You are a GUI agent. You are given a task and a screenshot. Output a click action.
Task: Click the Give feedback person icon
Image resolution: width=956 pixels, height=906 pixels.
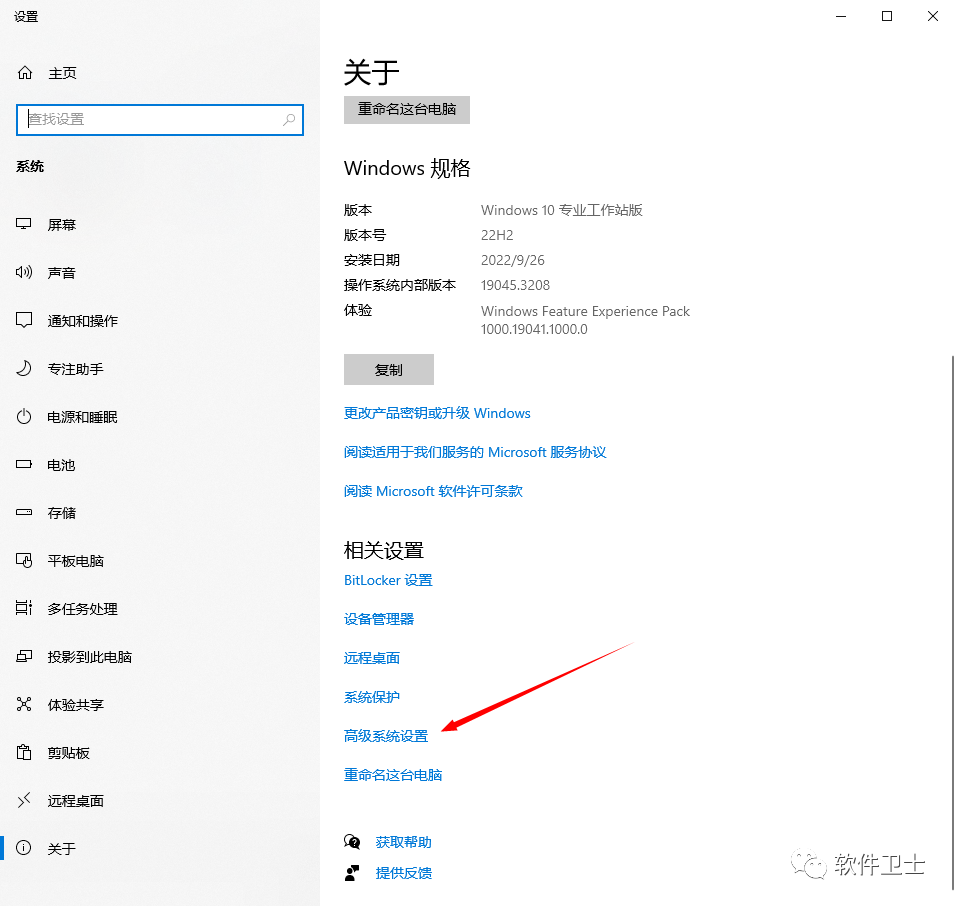pyautogui.click(x=352, y=873)
